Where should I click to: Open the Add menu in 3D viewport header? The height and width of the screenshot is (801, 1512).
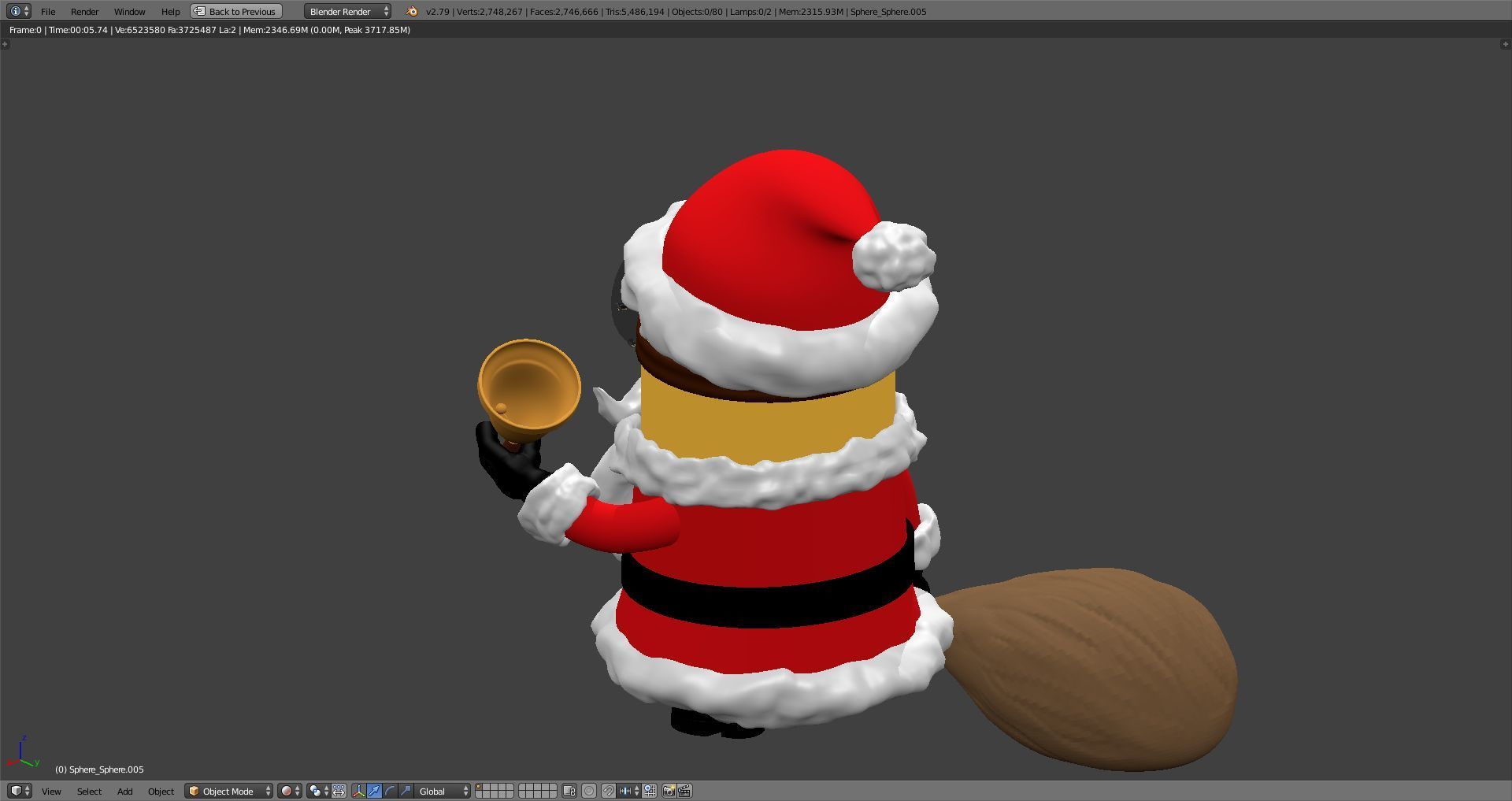point(124,792)
